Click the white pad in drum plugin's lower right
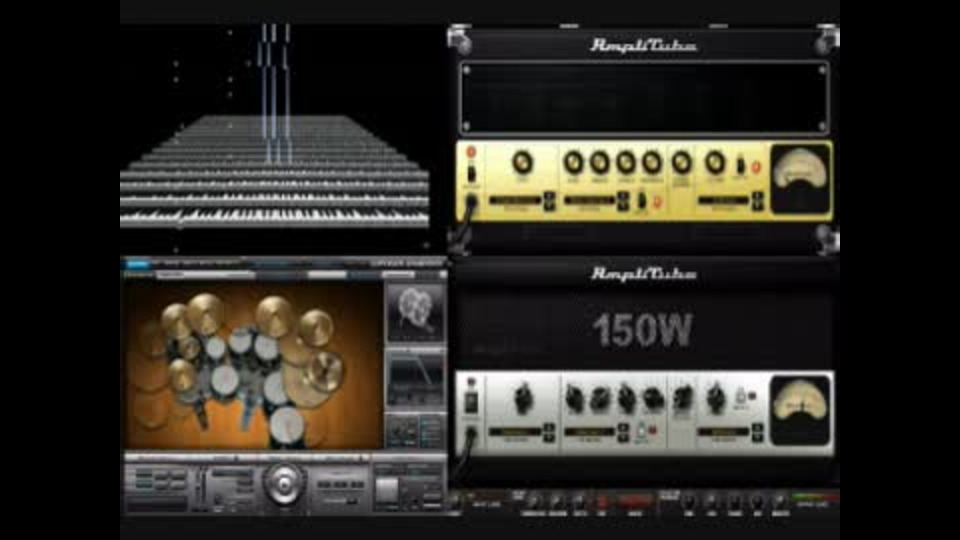 tap(386, 491)
